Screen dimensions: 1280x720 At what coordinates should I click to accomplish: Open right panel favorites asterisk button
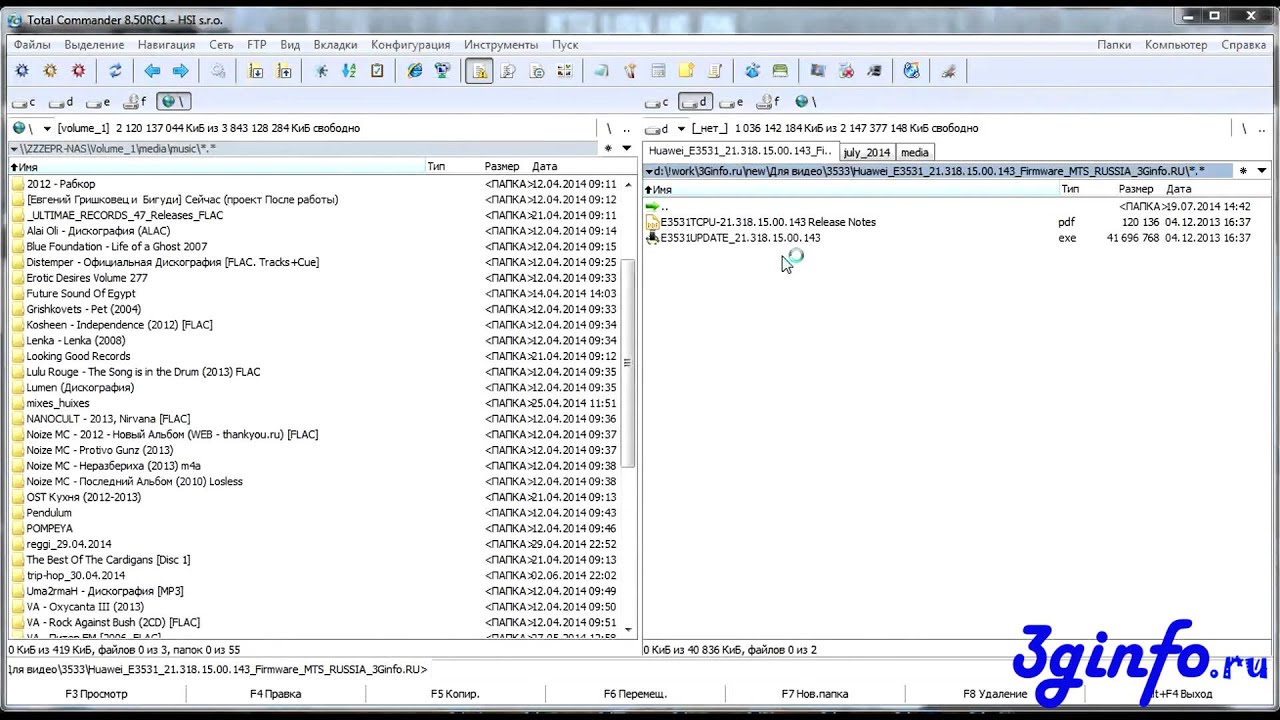(x=1243, y=171)
